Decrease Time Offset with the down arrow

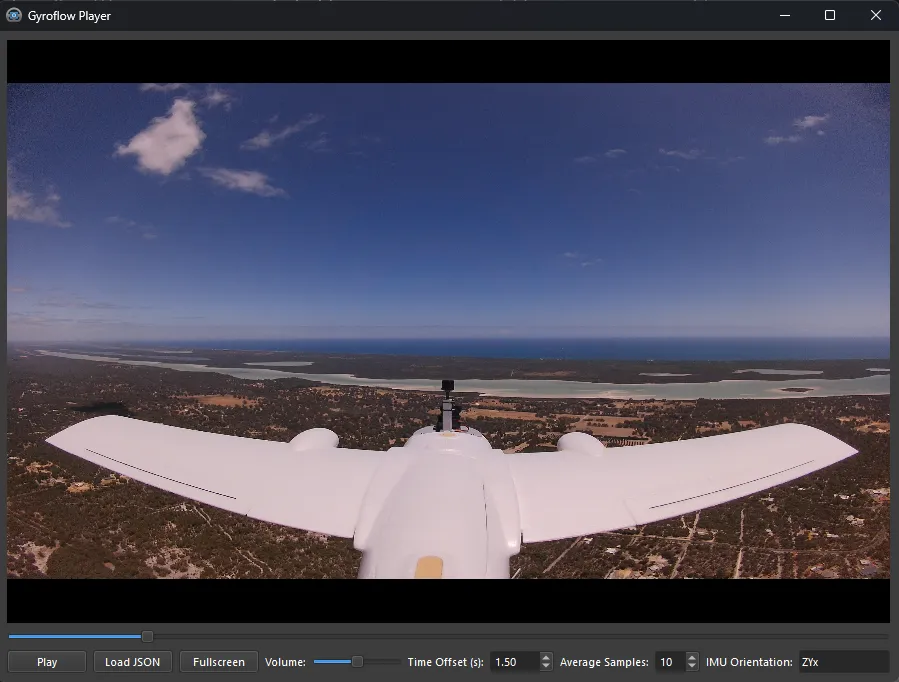click(x=546, y=667)
